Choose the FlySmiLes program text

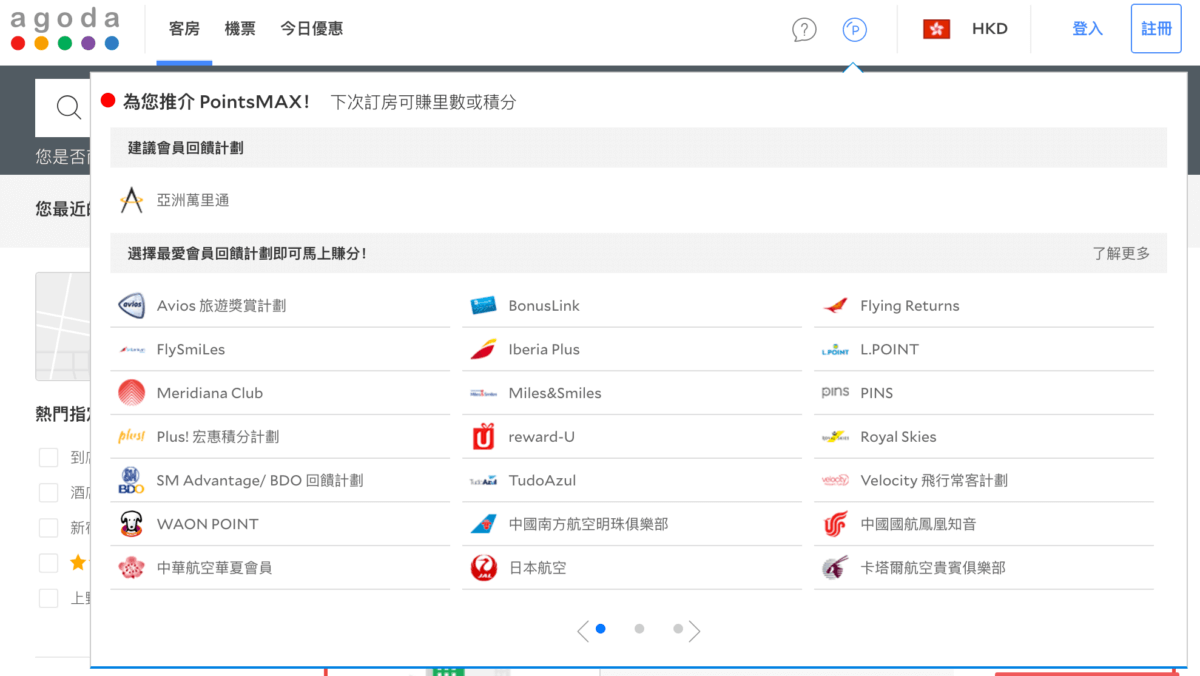coord(191,350)
